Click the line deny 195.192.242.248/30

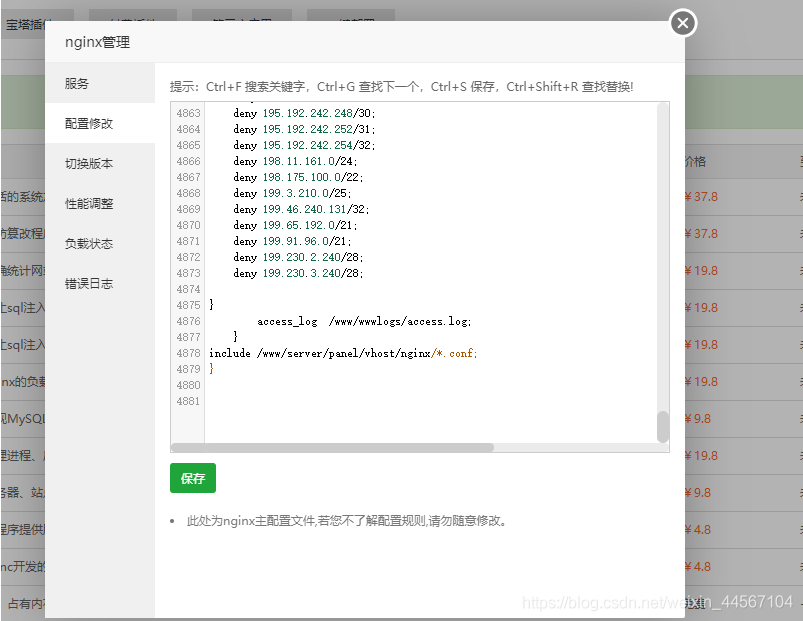[304, 113]
